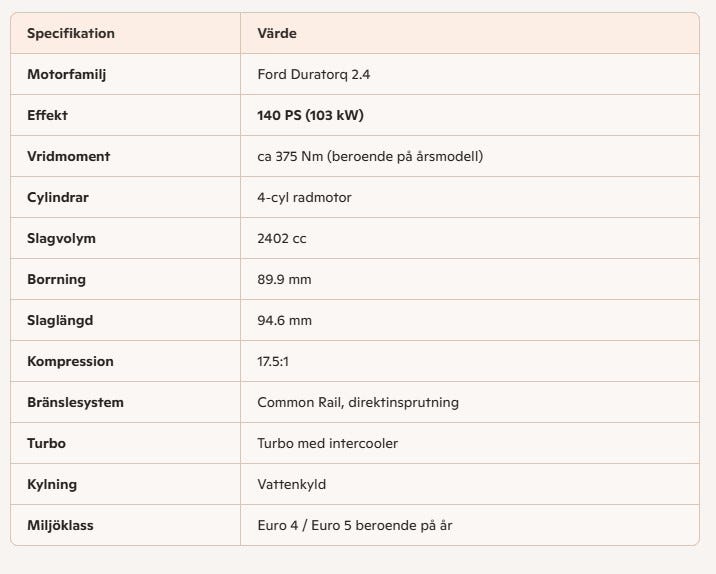This screenshot has width=716, height=574.
Task: Click the 140 PS (103 kW) value
Action: point(310,115)
